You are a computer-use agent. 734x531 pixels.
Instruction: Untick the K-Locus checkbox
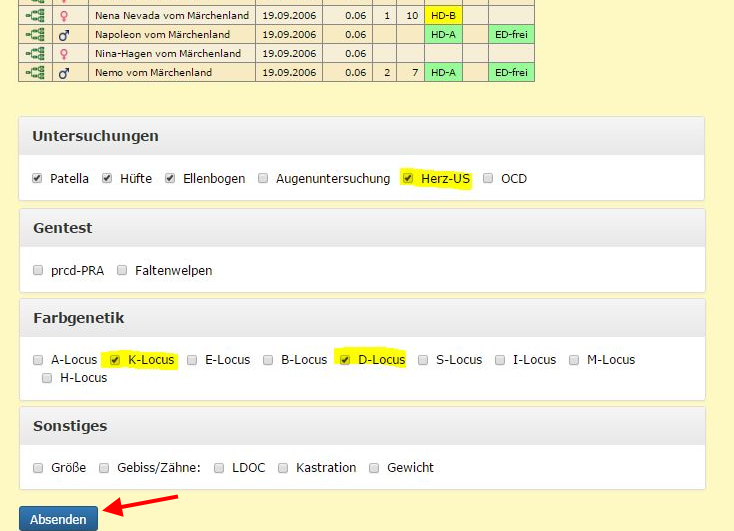pos(115,360)
